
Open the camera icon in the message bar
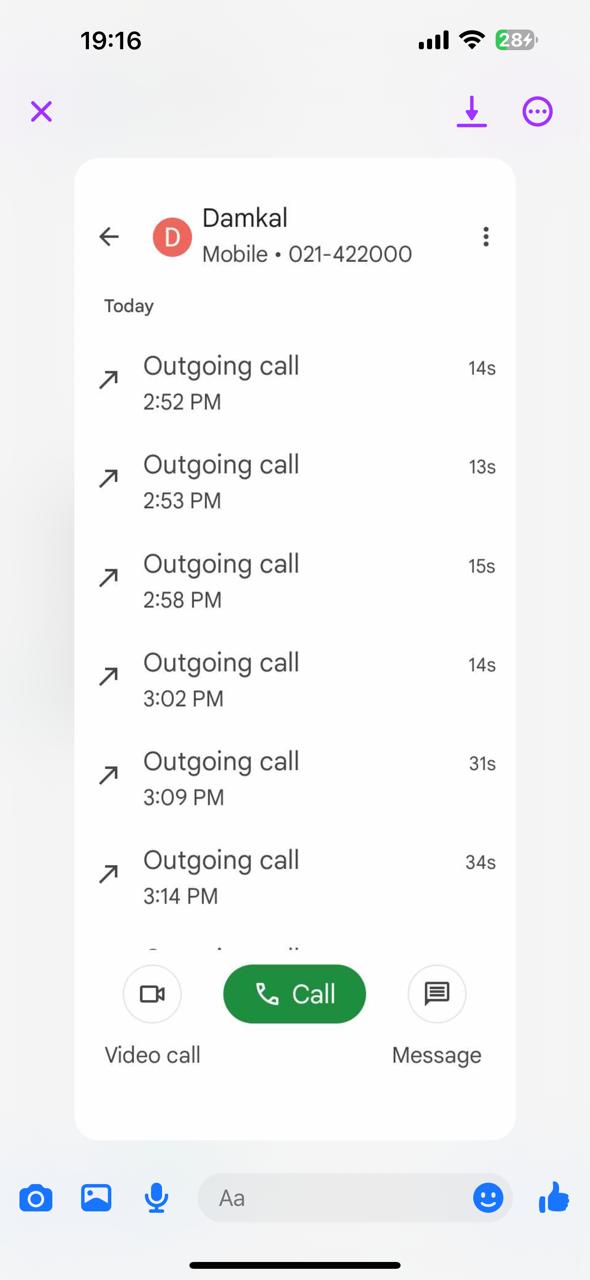click(x=36, y=1197)
